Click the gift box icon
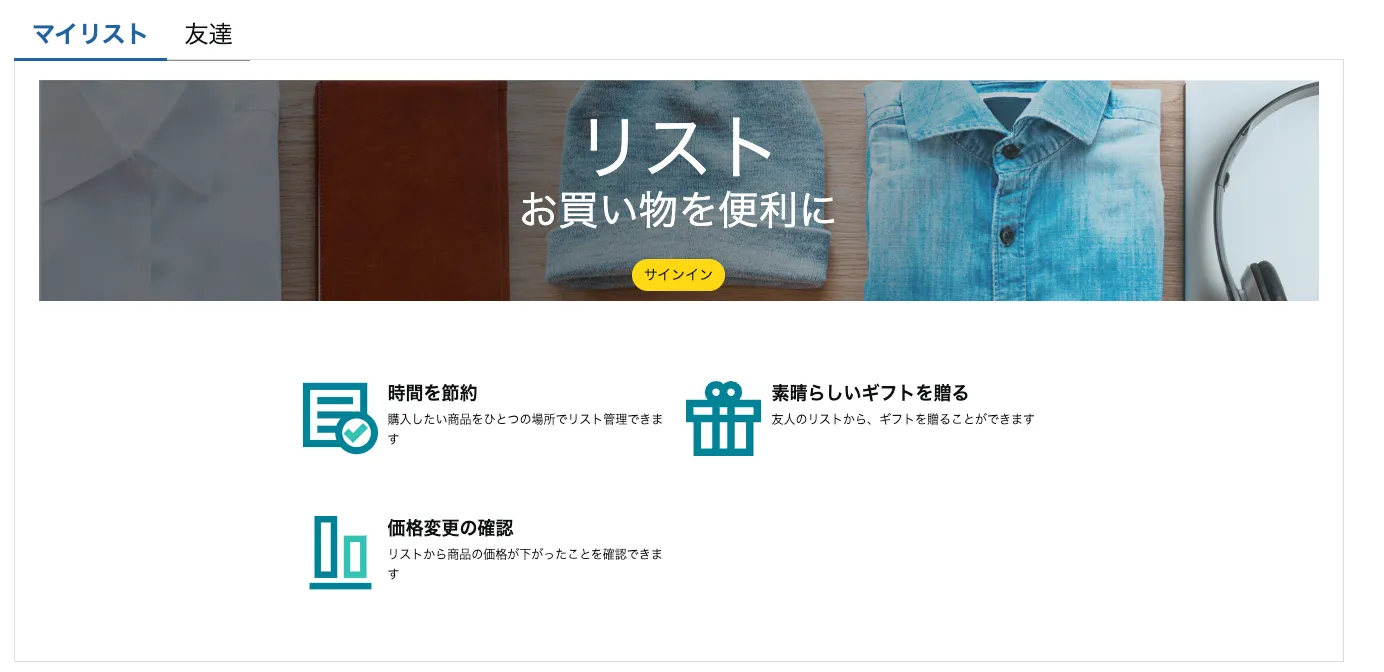This screenshot has height=672, width=1384. pyautogui.click(x=723, y=418)
